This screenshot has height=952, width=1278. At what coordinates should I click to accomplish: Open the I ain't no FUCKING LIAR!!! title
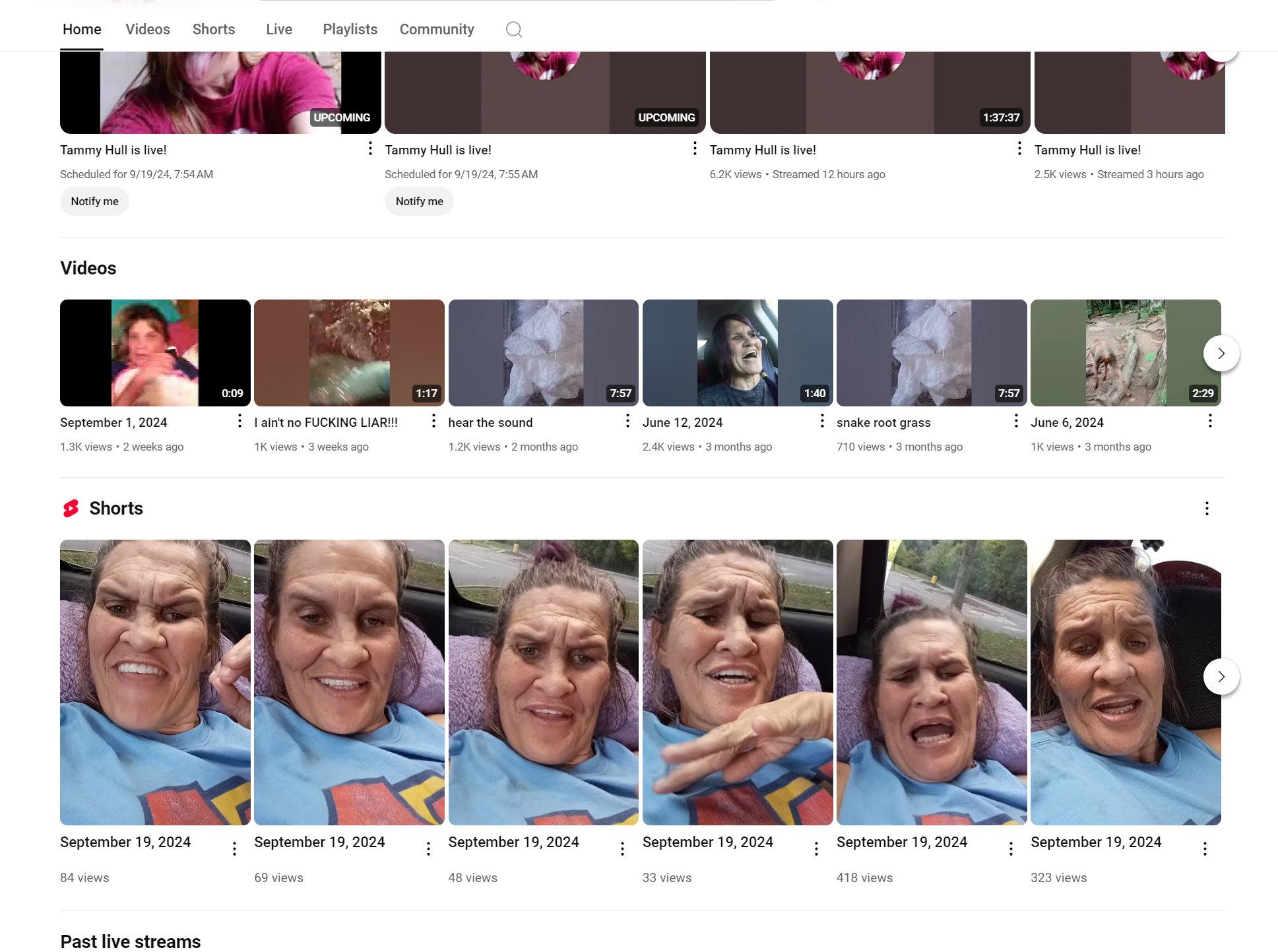(x=326, y=423)
